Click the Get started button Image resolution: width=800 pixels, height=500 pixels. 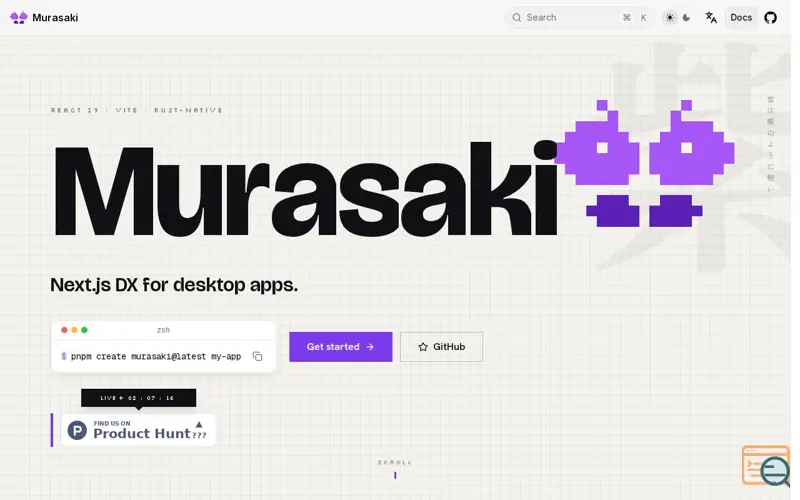[340, 346]
